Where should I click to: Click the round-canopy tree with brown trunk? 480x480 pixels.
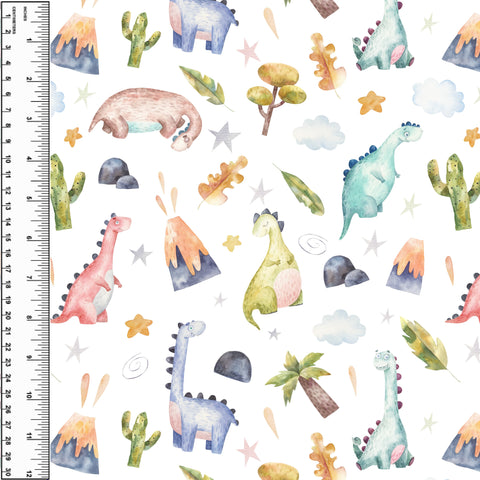(x=276, y=98)
